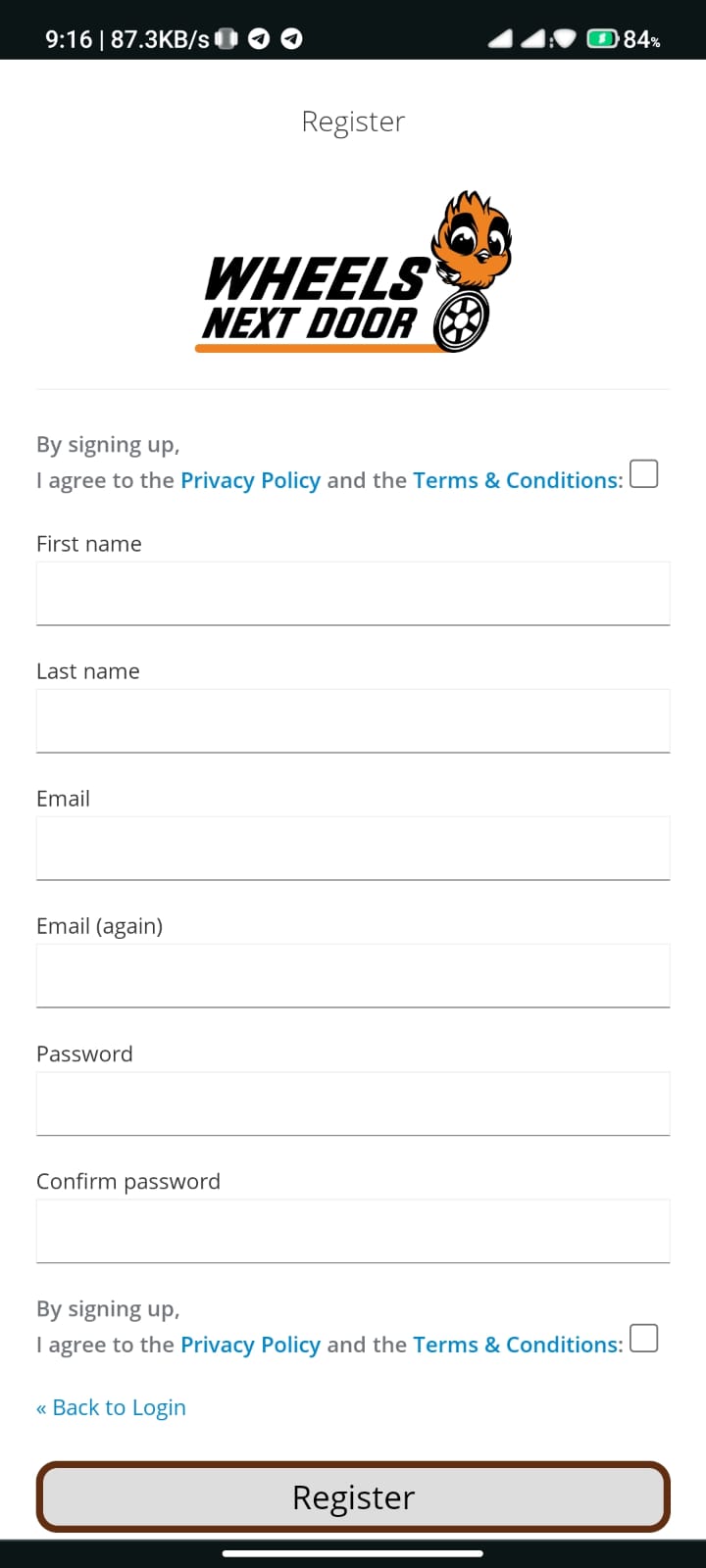Tap the Wheels Next Door logo
Image resolution: width=706 pixels, height=1568 pixels.
pos(353,274)
